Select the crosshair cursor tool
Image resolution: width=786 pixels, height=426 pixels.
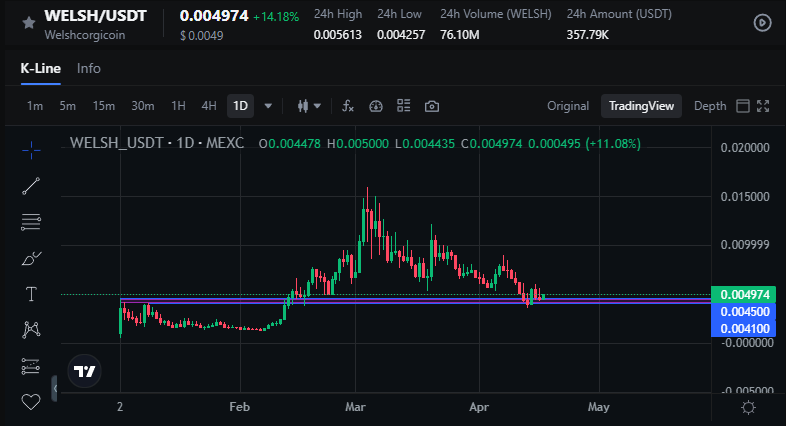point(31,150)
